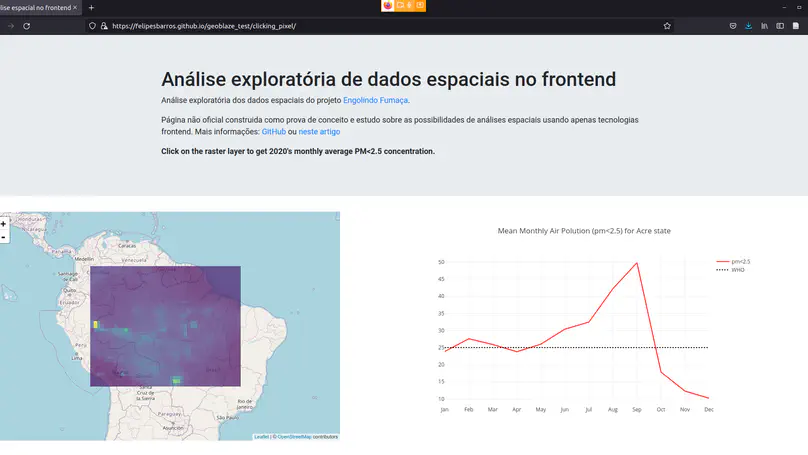
Task: Minimize the browser window
Action: tap(784, 8)
